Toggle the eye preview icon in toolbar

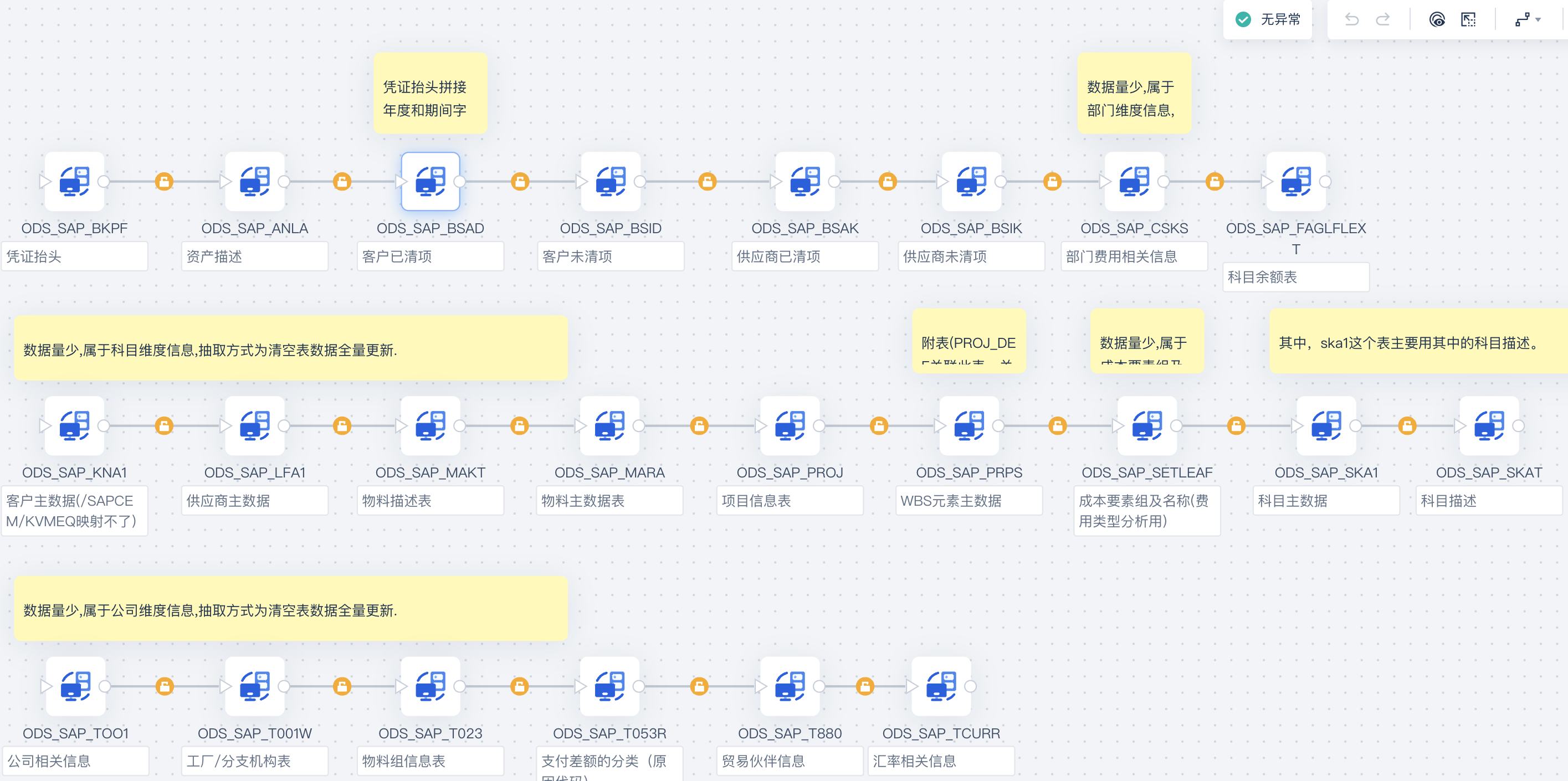[x=1437, y=19]
